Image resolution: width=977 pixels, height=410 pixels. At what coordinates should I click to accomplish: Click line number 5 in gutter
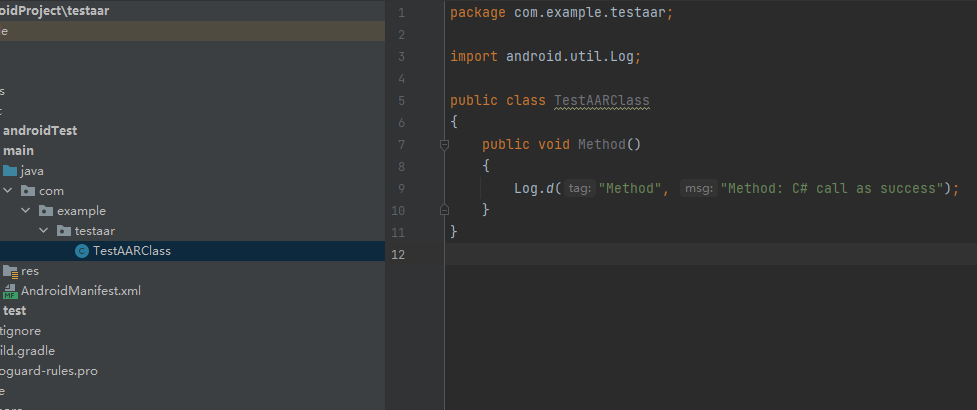(x=401, y=100)
